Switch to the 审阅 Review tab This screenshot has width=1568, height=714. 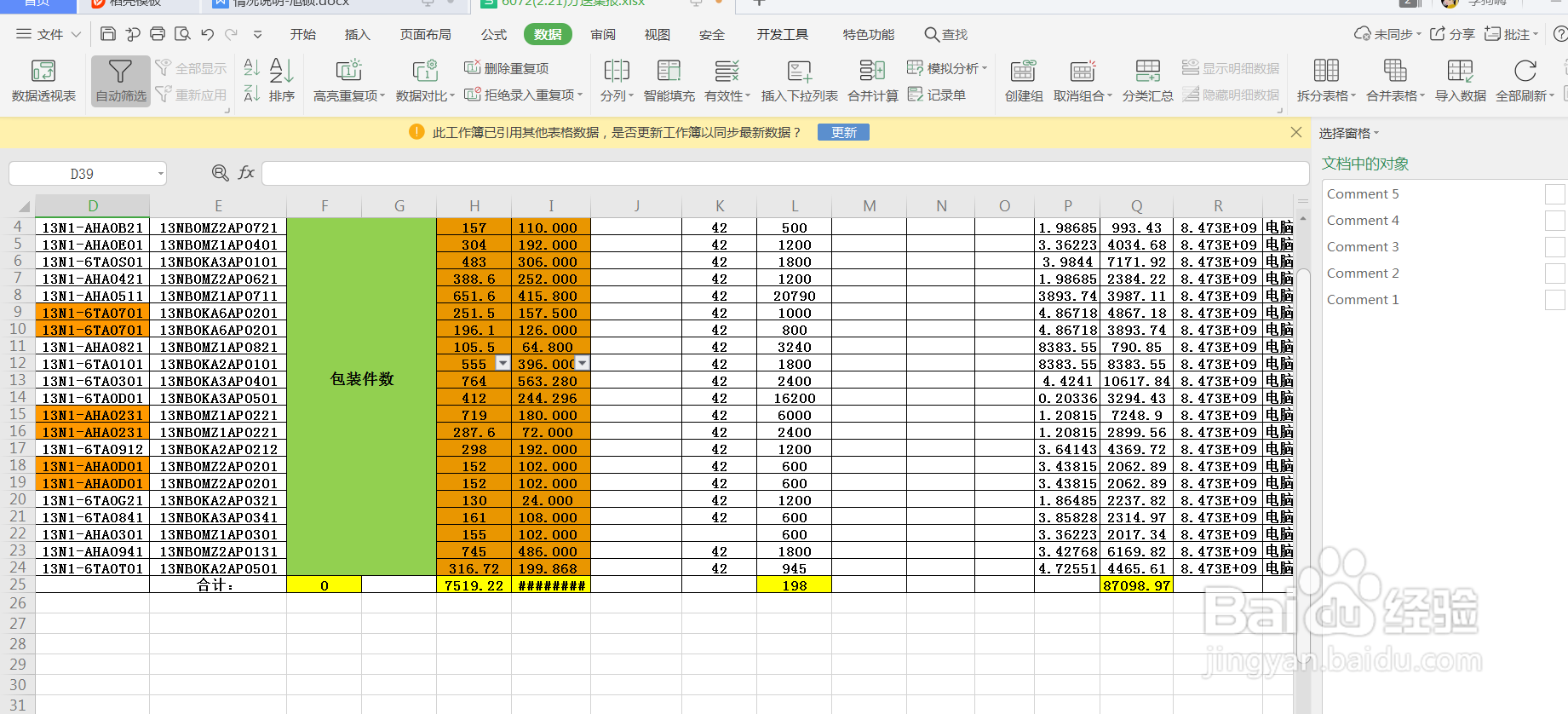[x=603, y=34]
